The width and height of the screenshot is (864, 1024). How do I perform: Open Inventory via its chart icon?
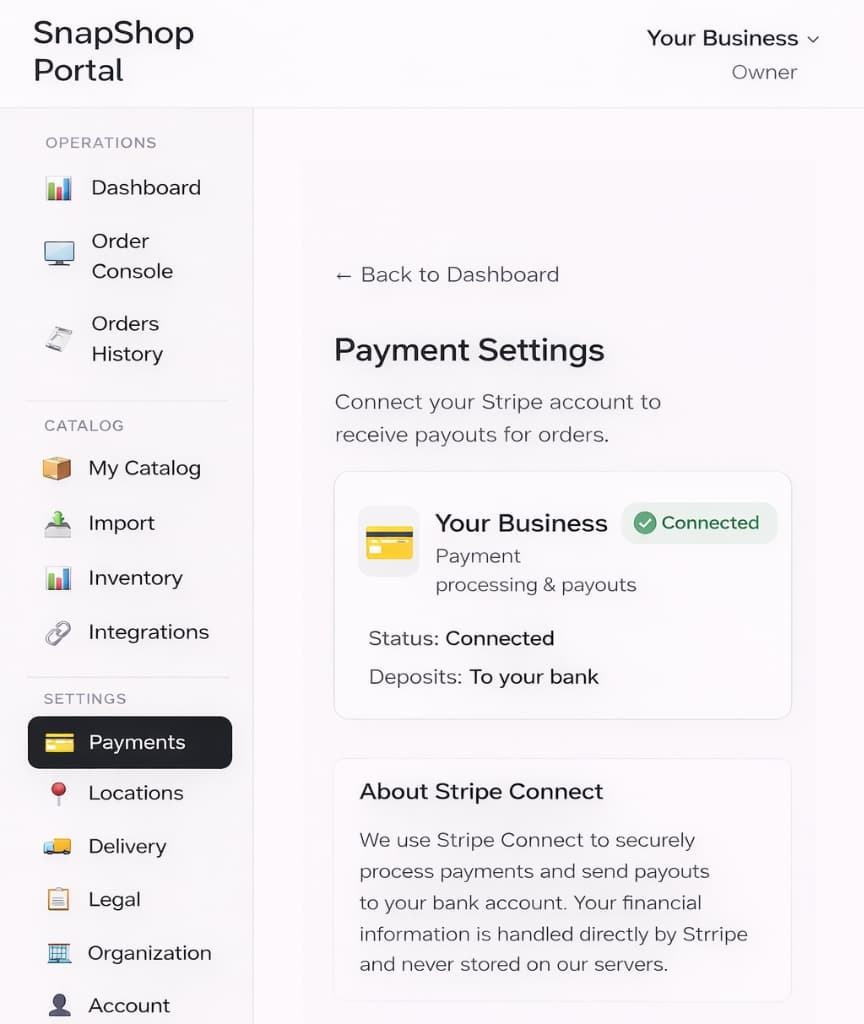(x=57, y=577)
